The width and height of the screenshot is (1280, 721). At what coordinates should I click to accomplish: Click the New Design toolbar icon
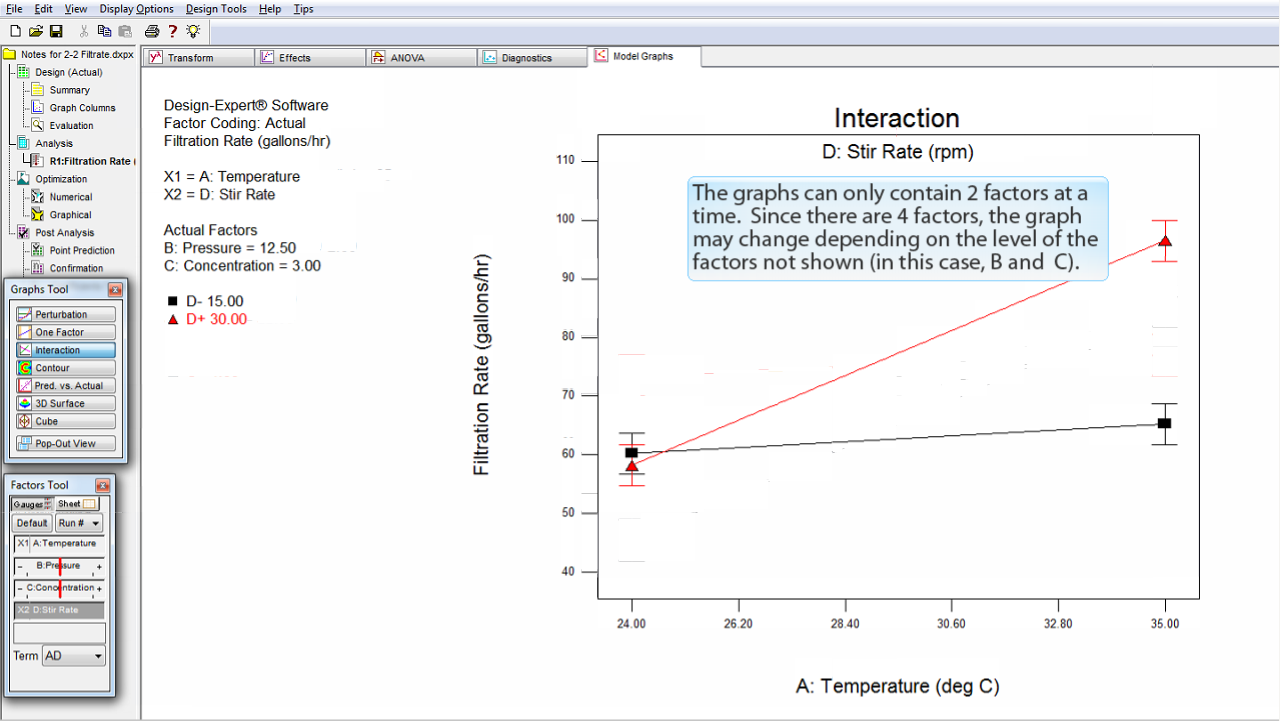click(x=16, y=32)
